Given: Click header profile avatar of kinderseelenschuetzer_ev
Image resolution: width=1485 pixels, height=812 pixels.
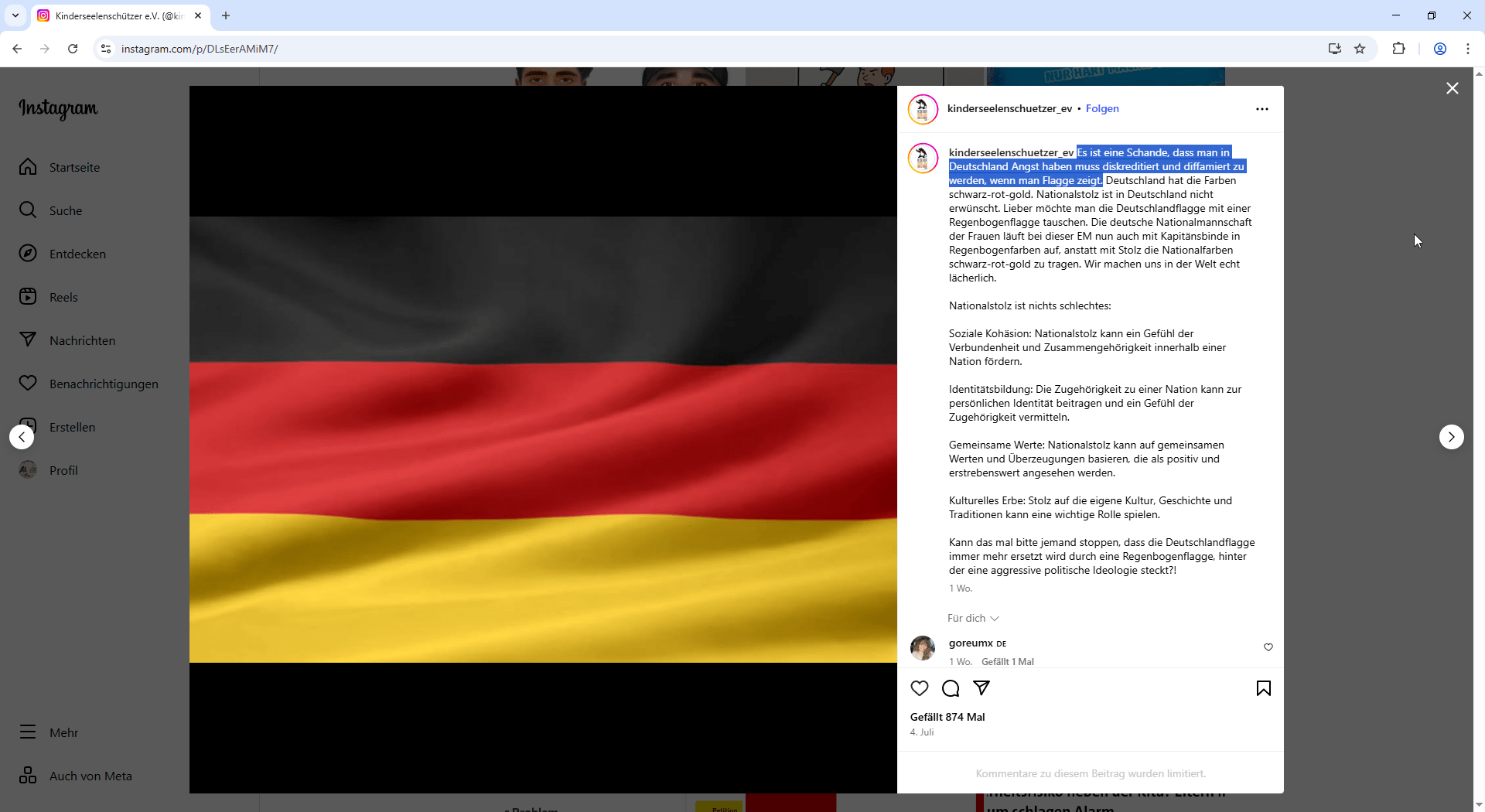Looking at the screenshot, I should [923, 110].
